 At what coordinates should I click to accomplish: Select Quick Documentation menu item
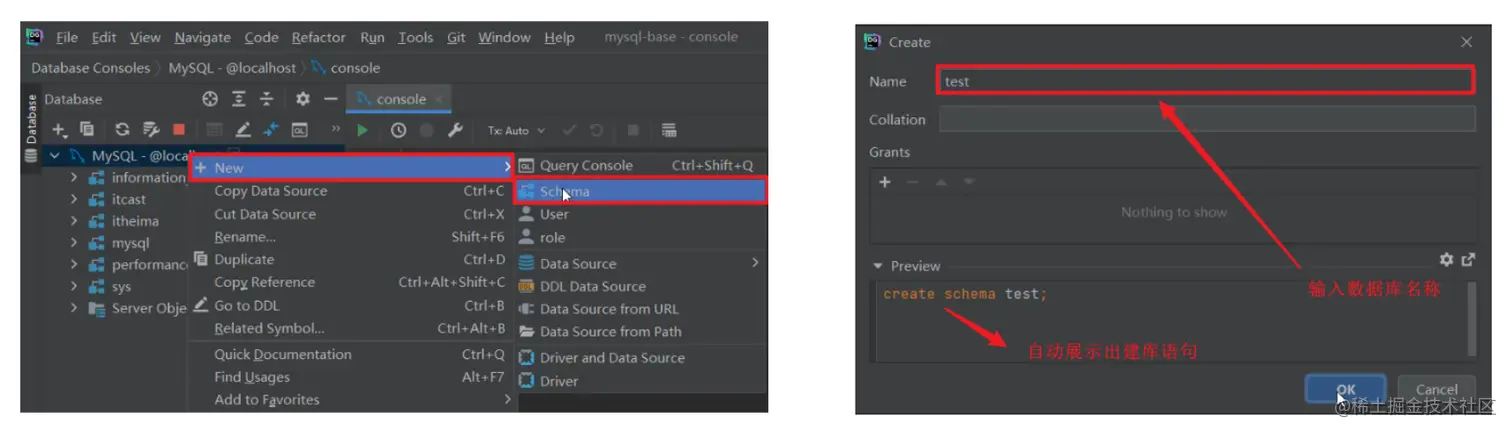coord(351,354)
